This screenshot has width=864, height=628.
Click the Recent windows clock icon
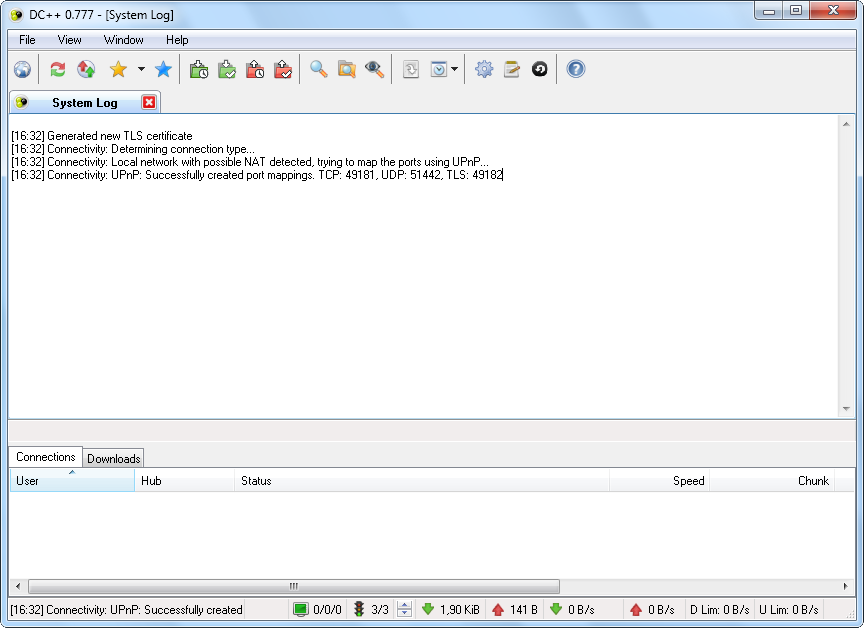(x=439, y=69)
